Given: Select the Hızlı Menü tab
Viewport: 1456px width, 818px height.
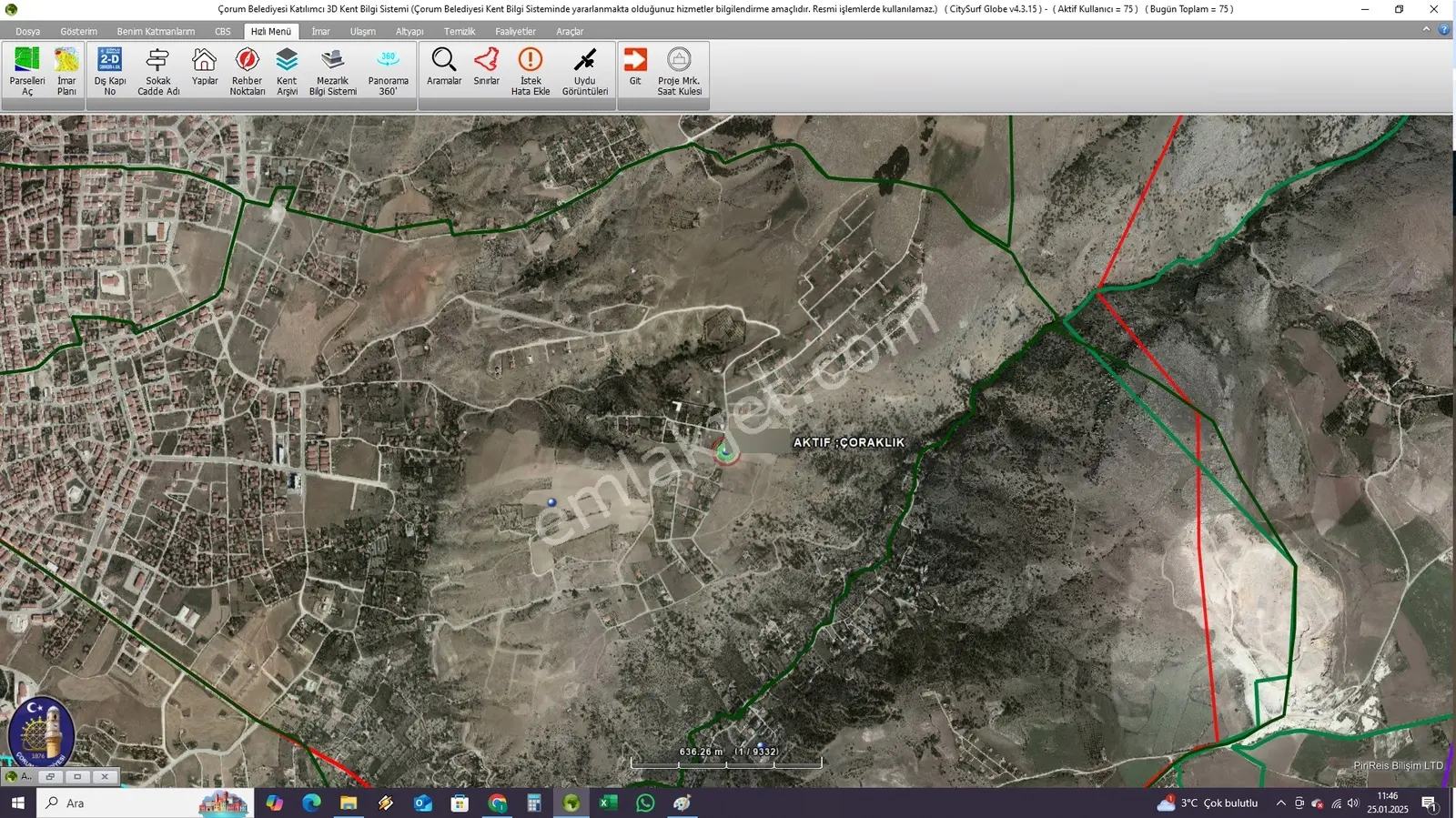Looking at the screenshot, I should [x=271, y=31].
